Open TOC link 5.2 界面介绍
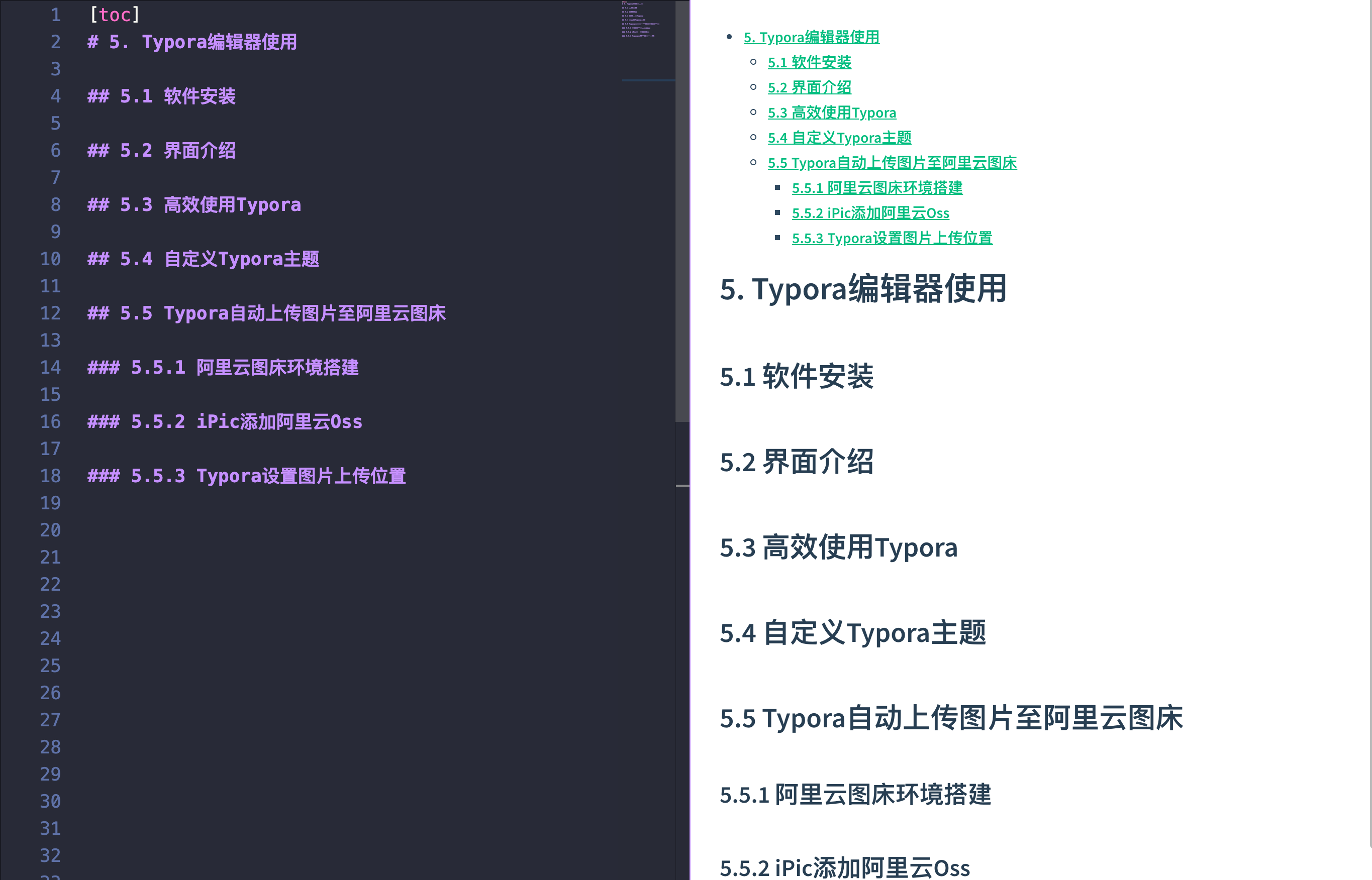The image size is (1372, 880). 810,87
